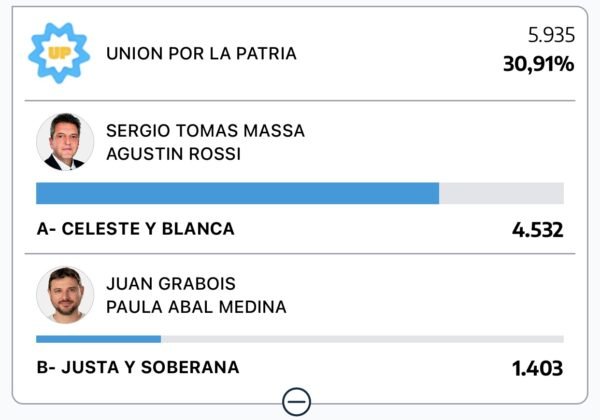Click the 1.403 votes count
Viewport: 600px width, 420px height.
coord(537,369)
